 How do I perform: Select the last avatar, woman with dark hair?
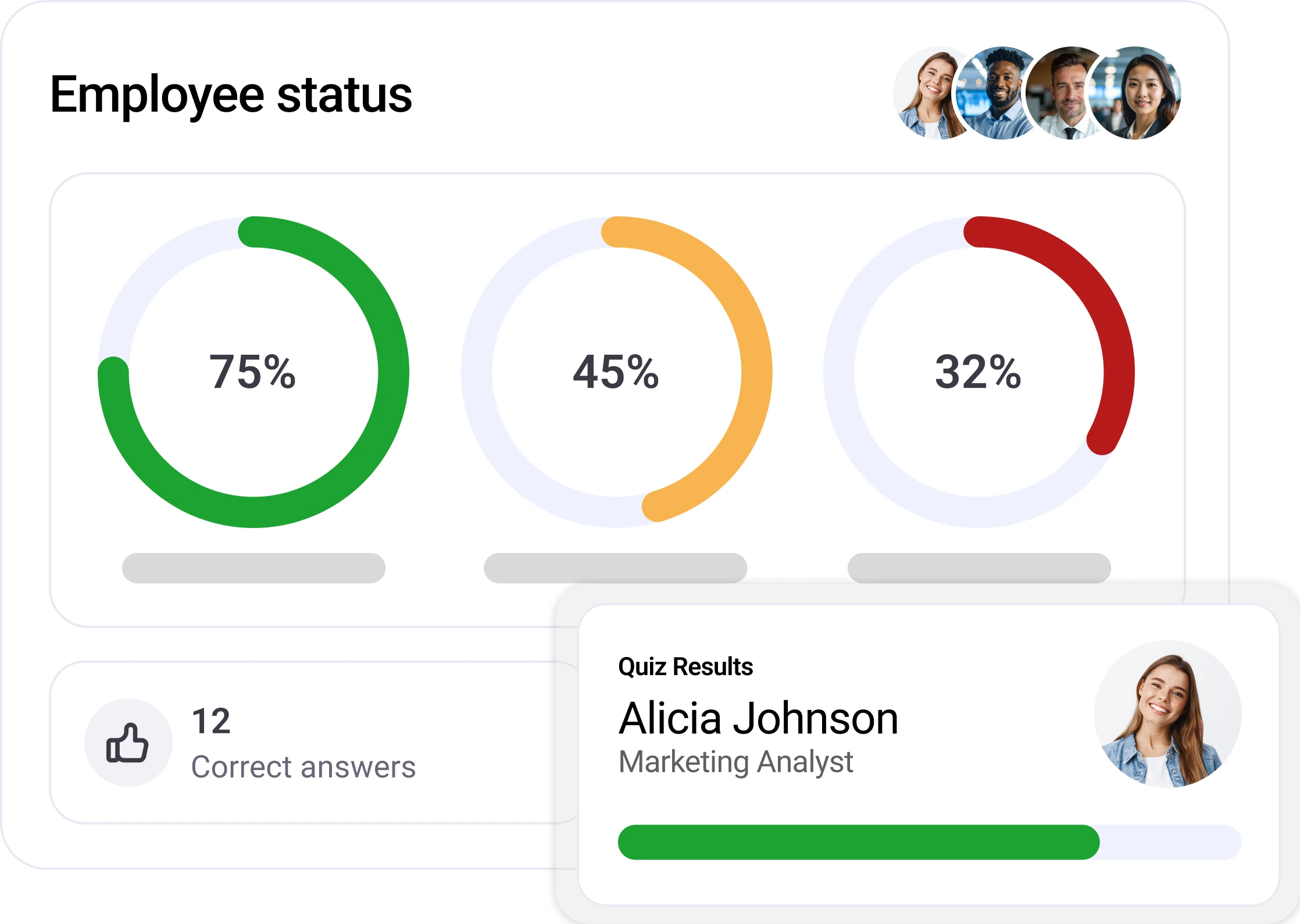click(1137, 93)
